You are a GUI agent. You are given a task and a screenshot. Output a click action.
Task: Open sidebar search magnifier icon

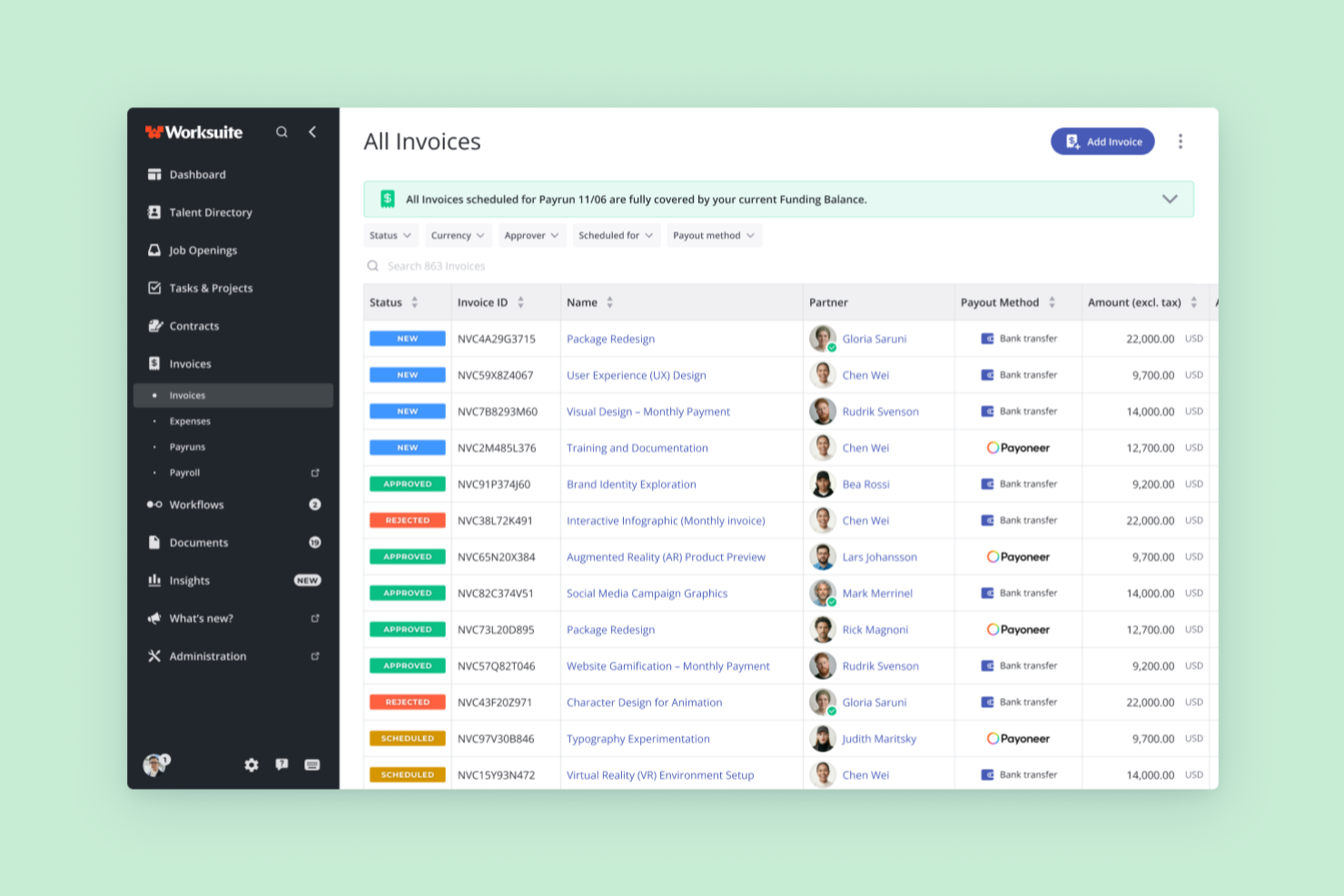coord(282,132)
